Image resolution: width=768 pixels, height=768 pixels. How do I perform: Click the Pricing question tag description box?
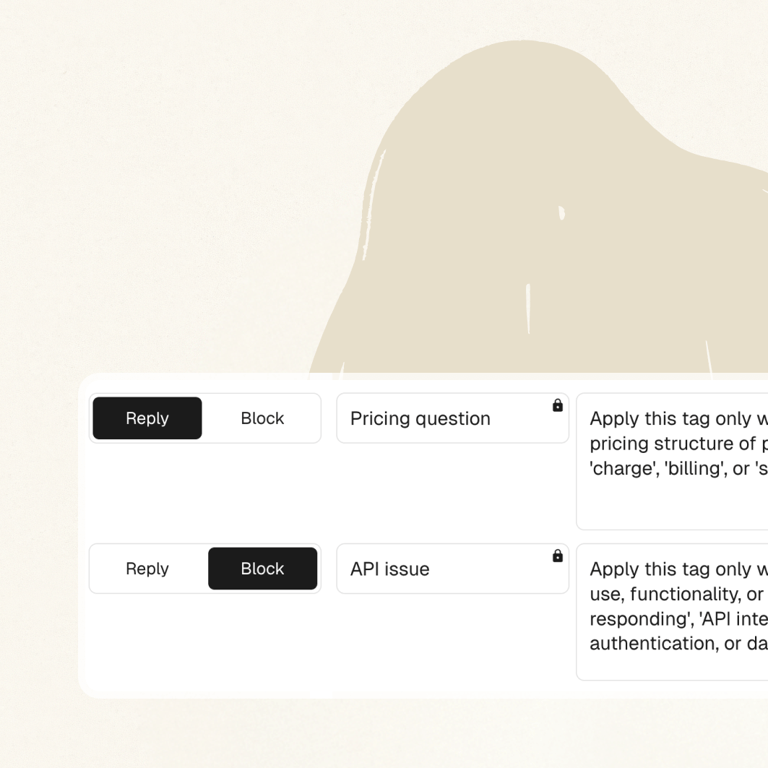(x=672, y=461)
